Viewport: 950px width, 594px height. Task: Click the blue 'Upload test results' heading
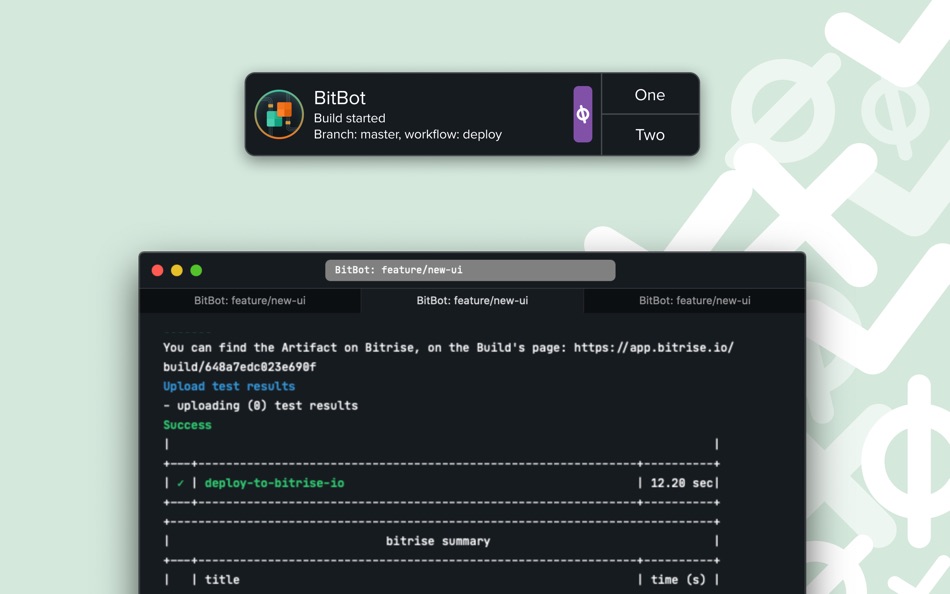229,386
